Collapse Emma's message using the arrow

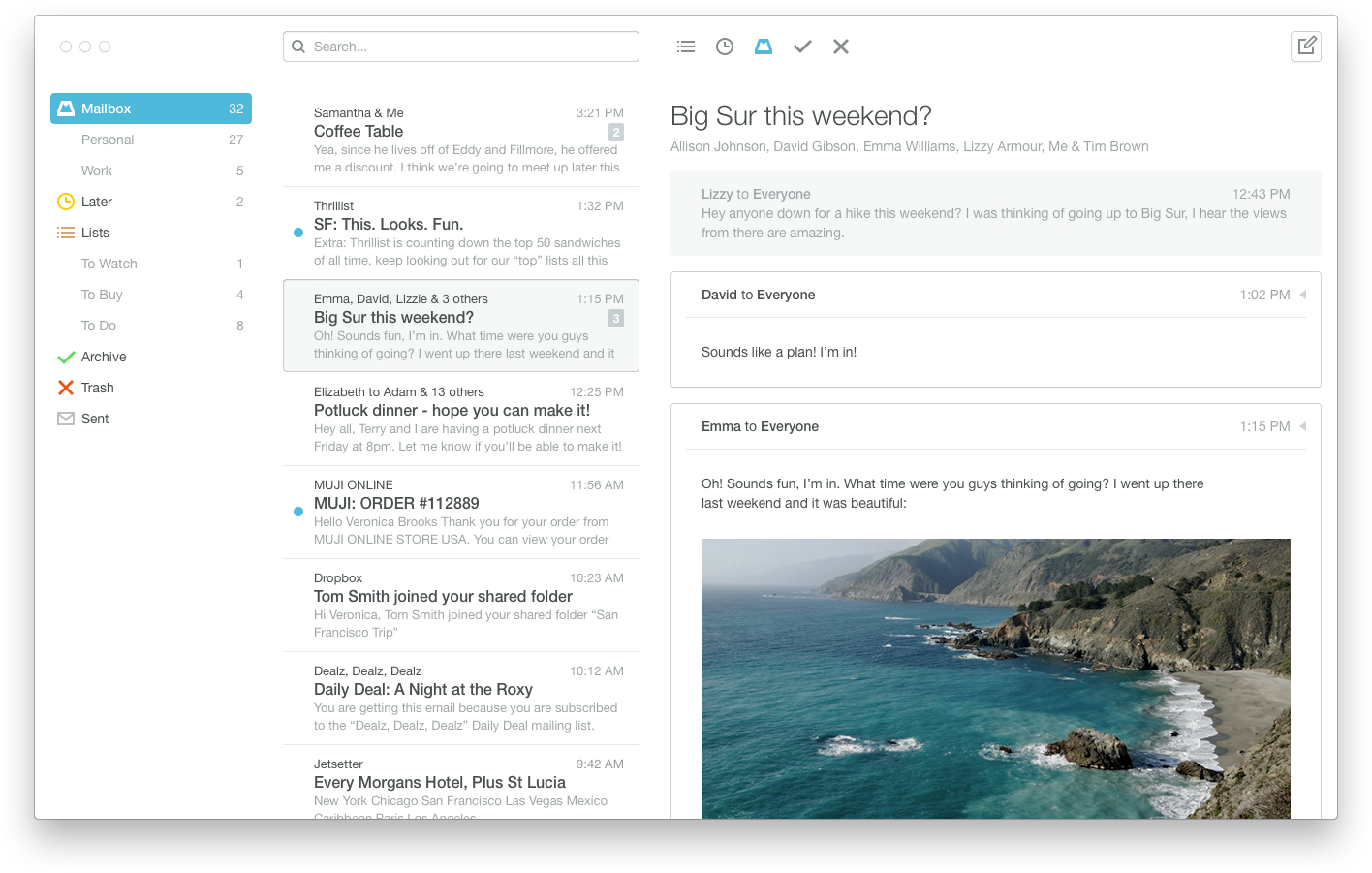1303,426
